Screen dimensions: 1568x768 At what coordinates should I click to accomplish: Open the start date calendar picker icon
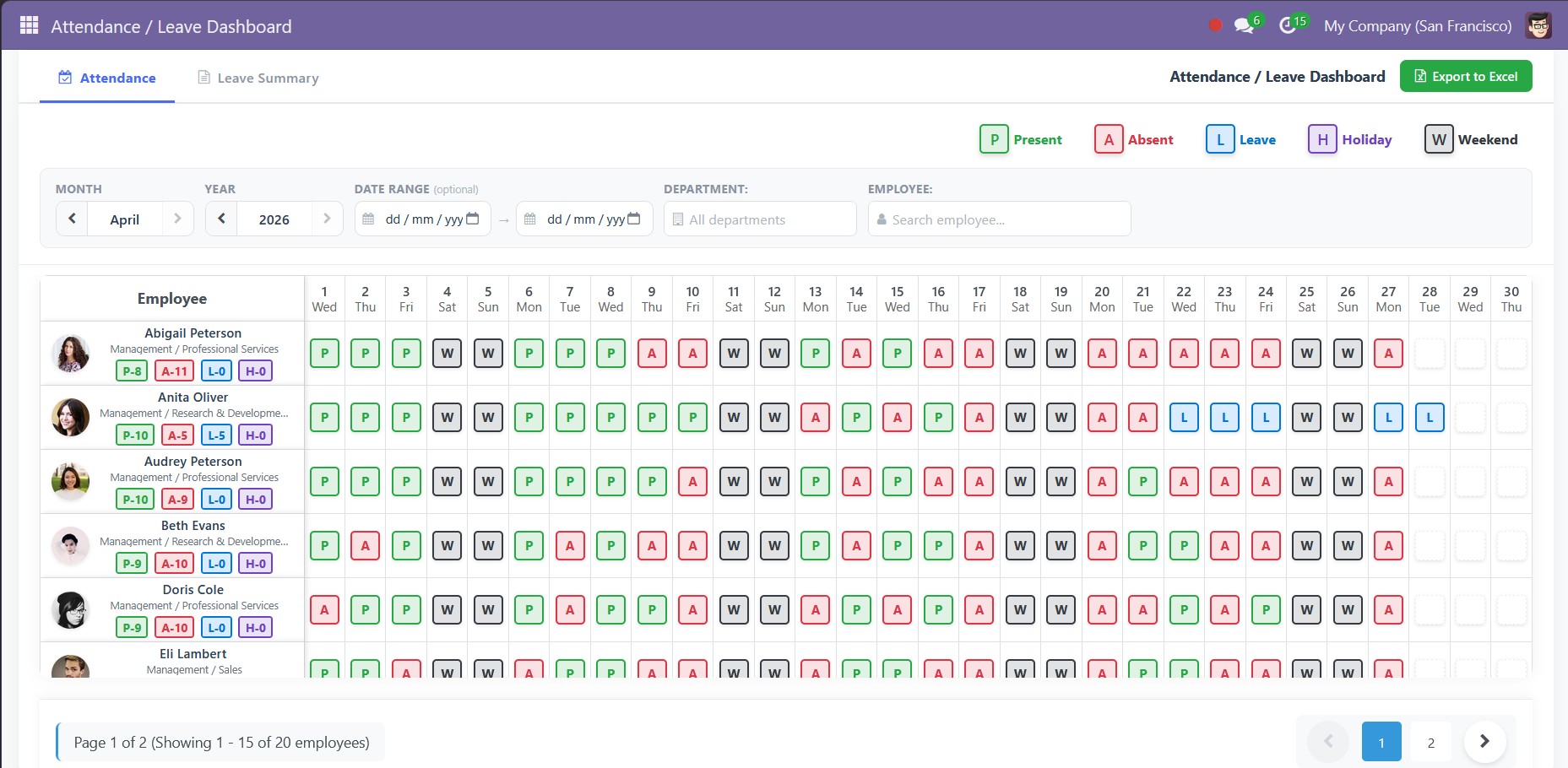click(473, 219)
